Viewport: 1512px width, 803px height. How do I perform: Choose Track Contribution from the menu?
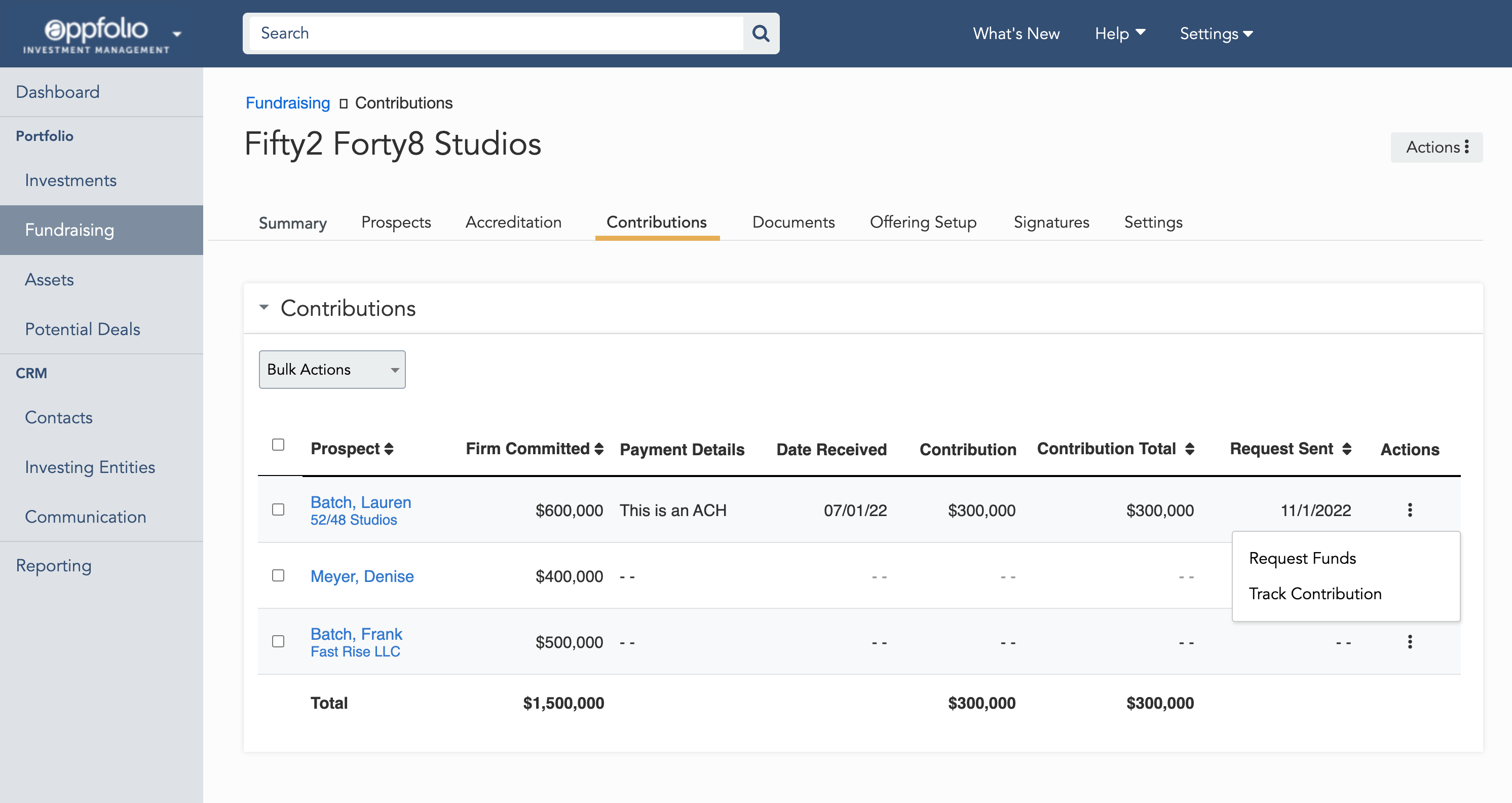[1315, 594]
